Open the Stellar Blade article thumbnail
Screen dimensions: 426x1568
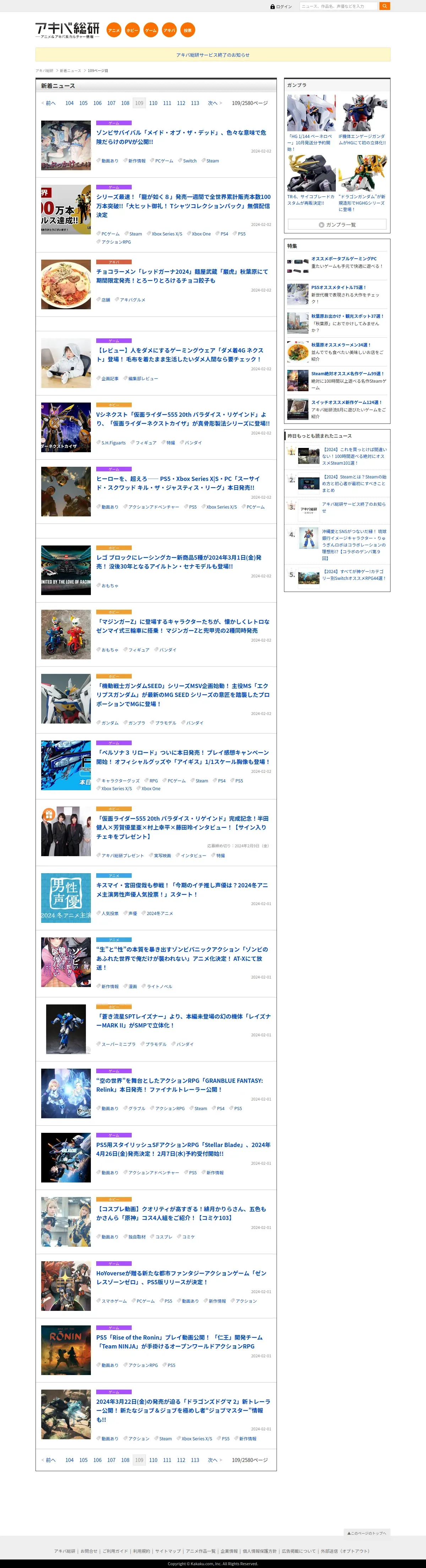pos(66,1158)
